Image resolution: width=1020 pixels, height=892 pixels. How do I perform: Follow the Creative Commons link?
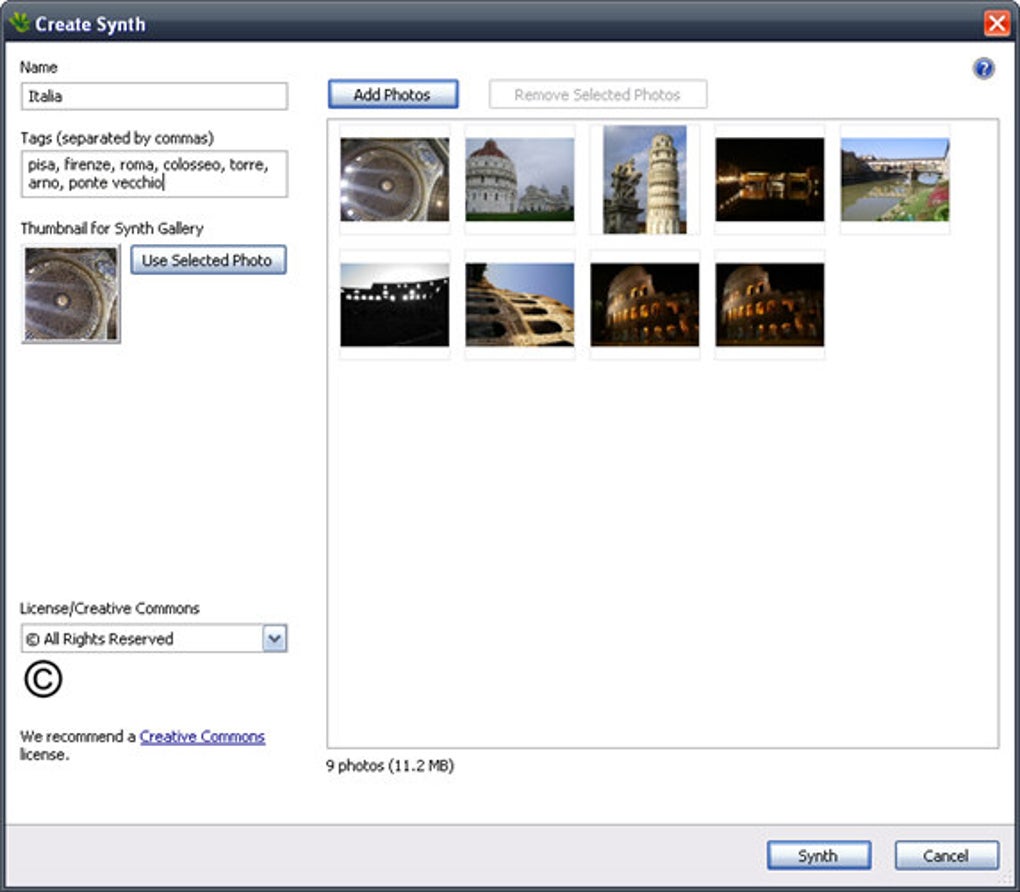pos(202,737)
